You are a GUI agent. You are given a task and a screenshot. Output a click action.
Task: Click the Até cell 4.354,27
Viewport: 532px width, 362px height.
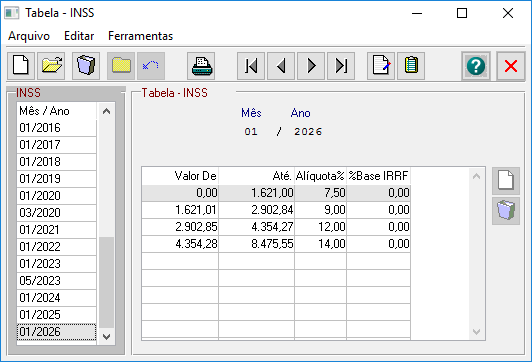[x=256, y=227]
